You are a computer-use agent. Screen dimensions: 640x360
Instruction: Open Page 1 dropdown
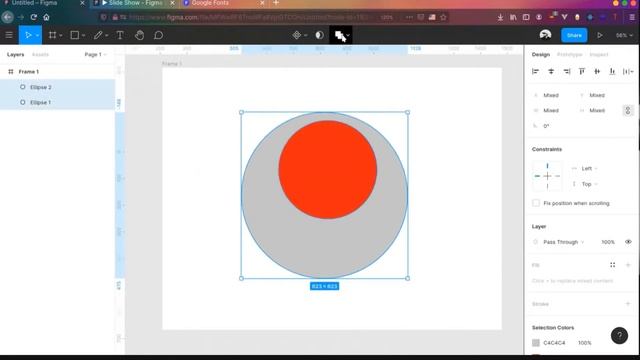tap(95, 54)
